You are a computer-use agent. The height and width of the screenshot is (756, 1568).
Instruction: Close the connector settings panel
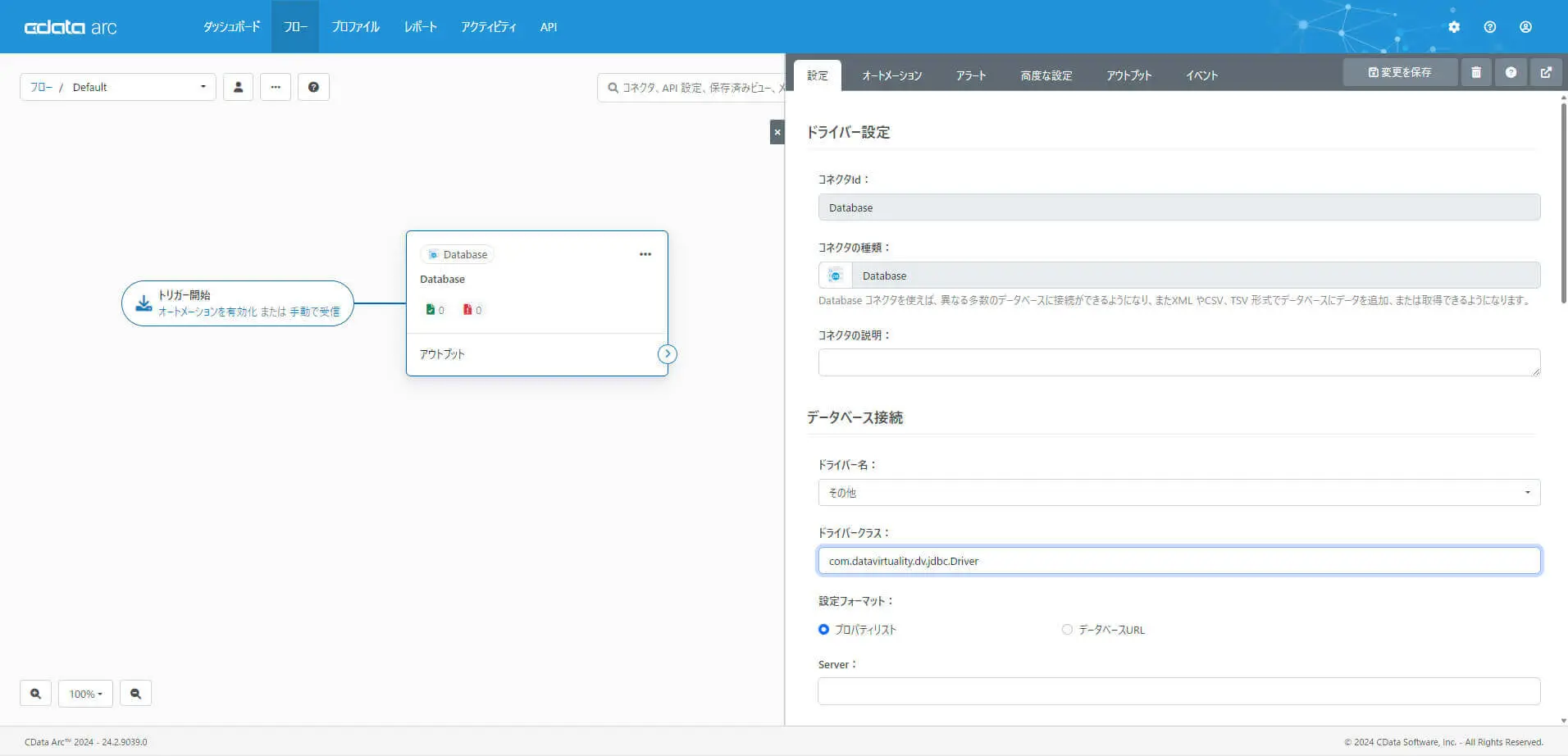tap(777, 132)
